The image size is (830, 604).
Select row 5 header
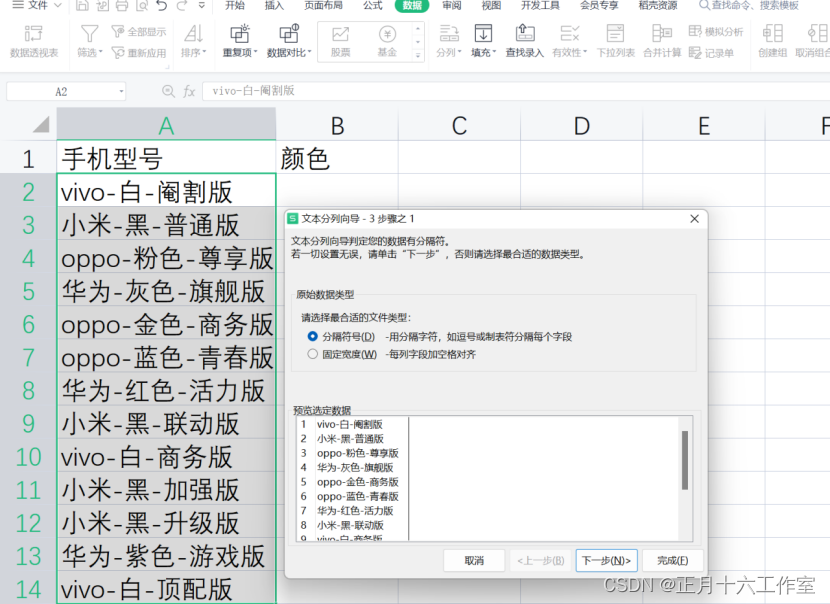tap(28, 292)
